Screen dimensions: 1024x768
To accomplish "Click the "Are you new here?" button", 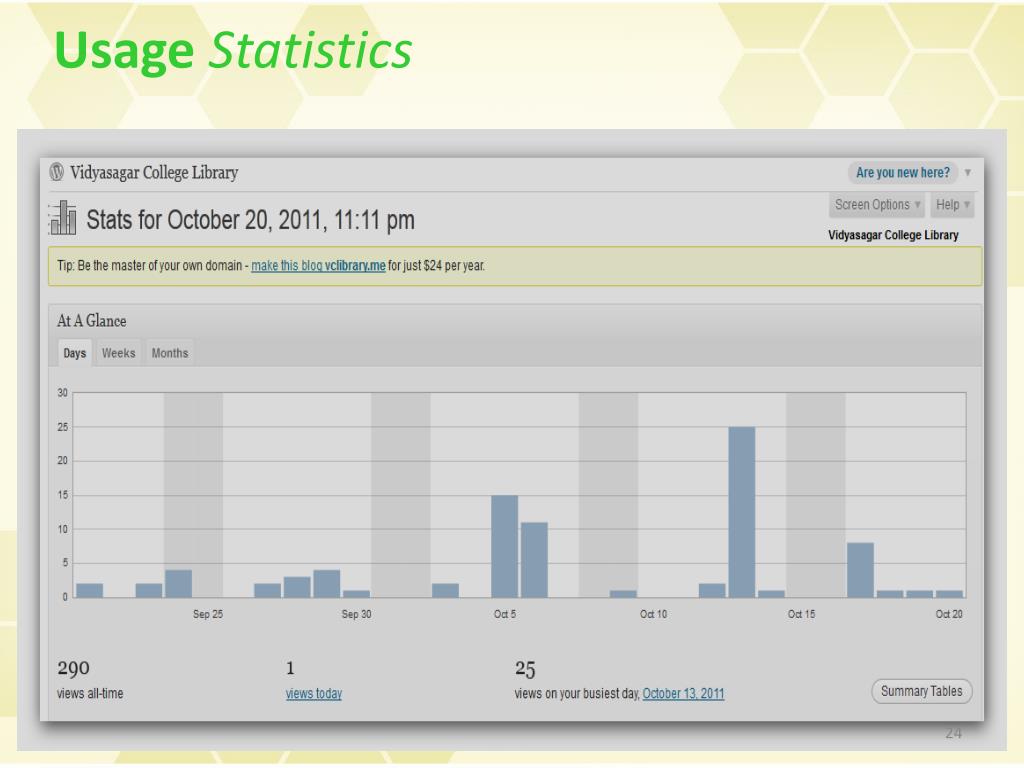I will coord(903,172).
